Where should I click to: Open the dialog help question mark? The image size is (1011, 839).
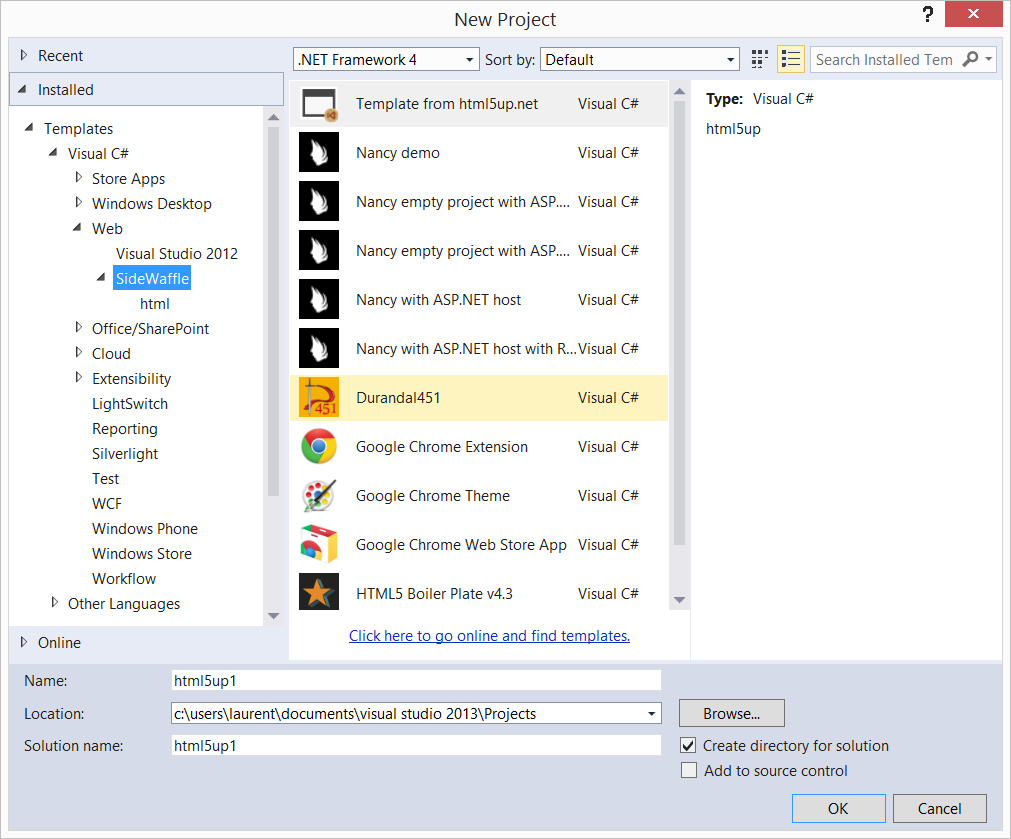tap(928, 14)
